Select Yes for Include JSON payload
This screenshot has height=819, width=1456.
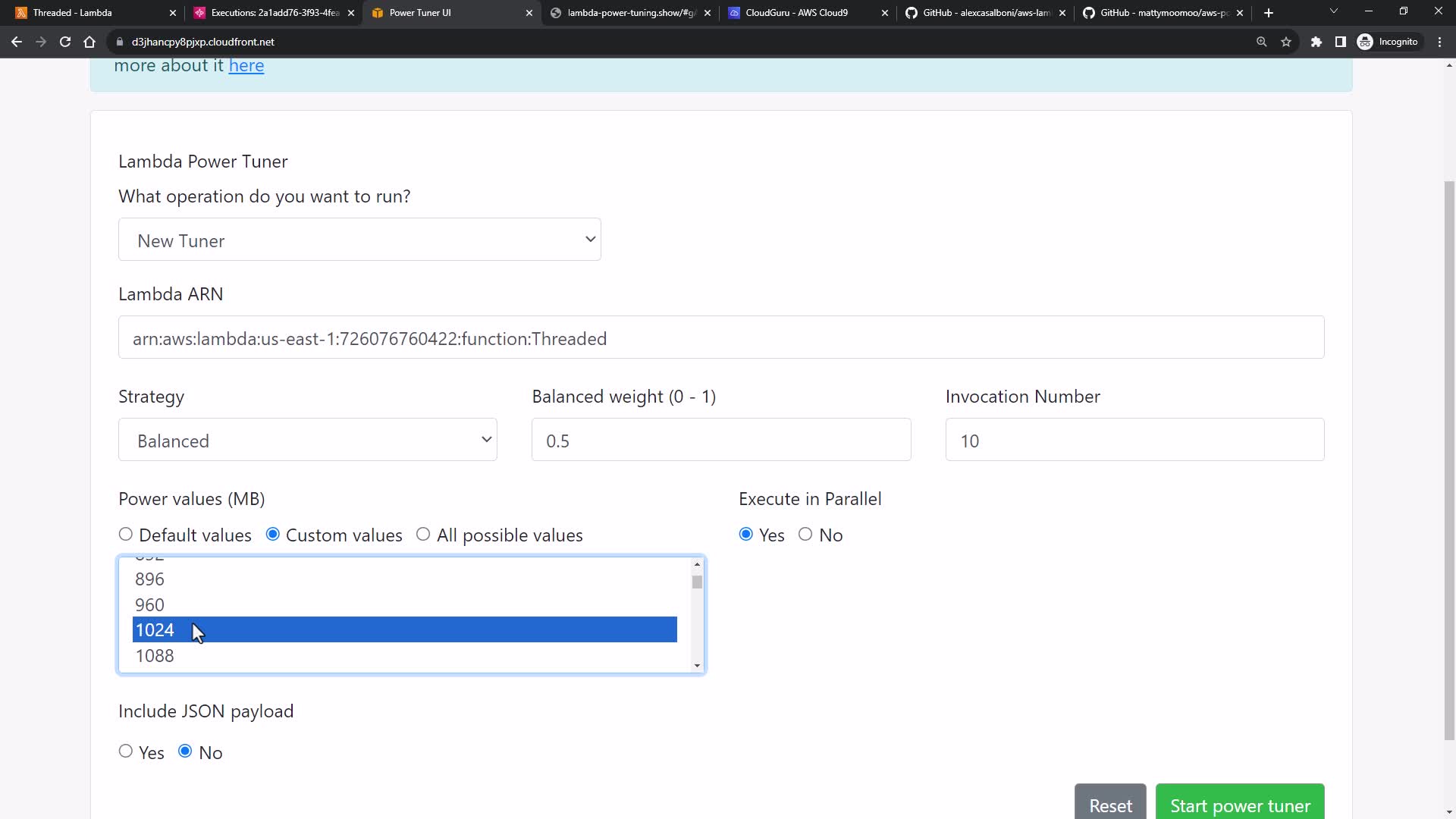tap(126, 752)
